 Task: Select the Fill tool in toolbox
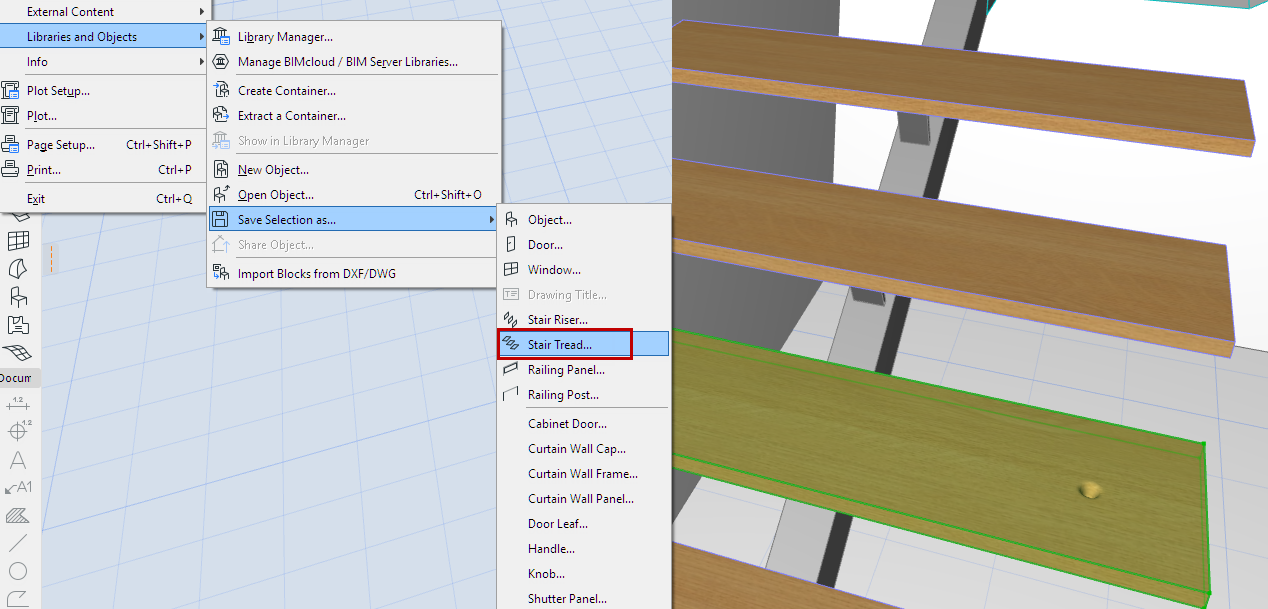(x=18, y=516)
